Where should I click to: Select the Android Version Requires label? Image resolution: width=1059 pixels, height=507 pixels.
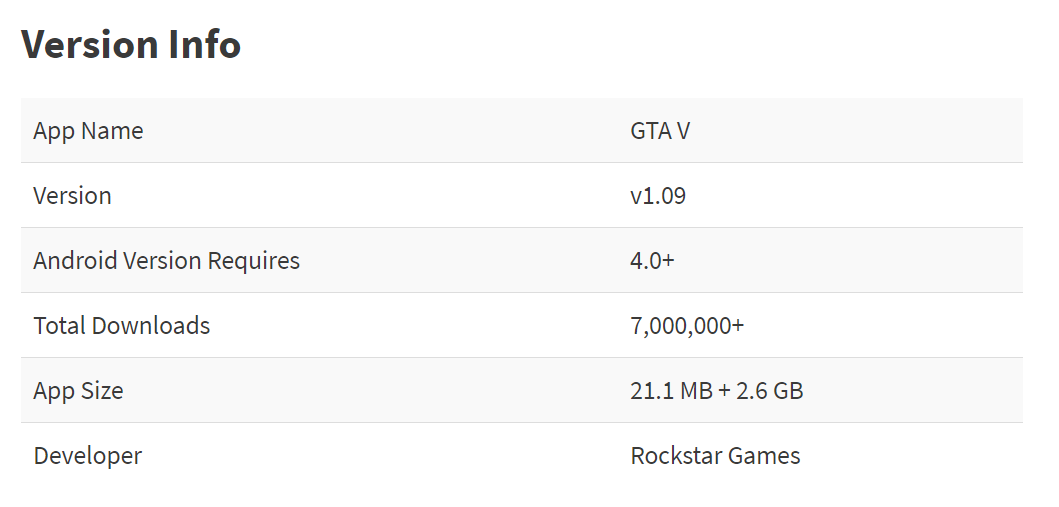point(166,261)
